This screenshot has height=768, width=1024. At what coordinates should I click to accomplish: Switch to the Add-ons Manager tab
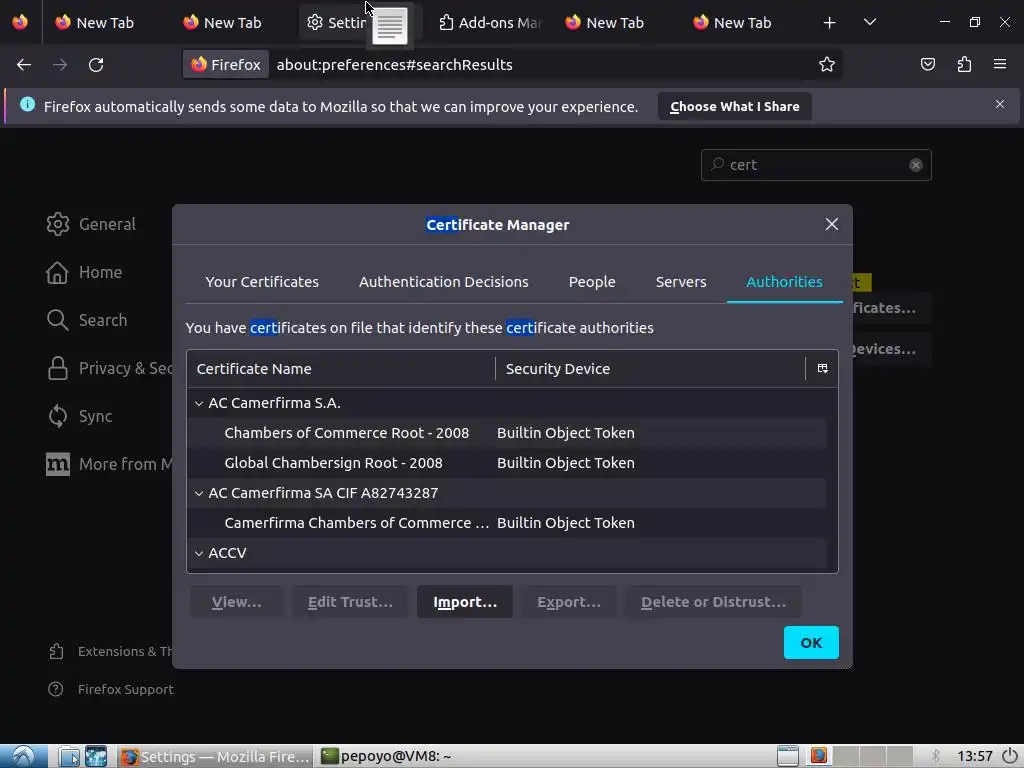coord(490,23)
